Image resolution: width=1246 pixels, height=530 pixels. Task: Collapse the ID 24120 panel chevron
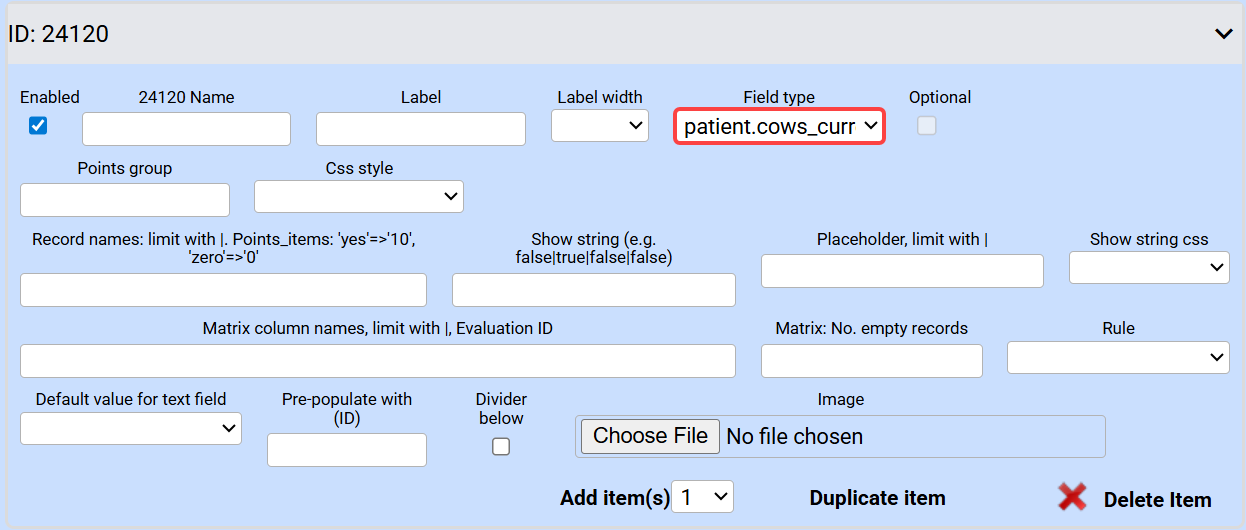pos(1223,34)
